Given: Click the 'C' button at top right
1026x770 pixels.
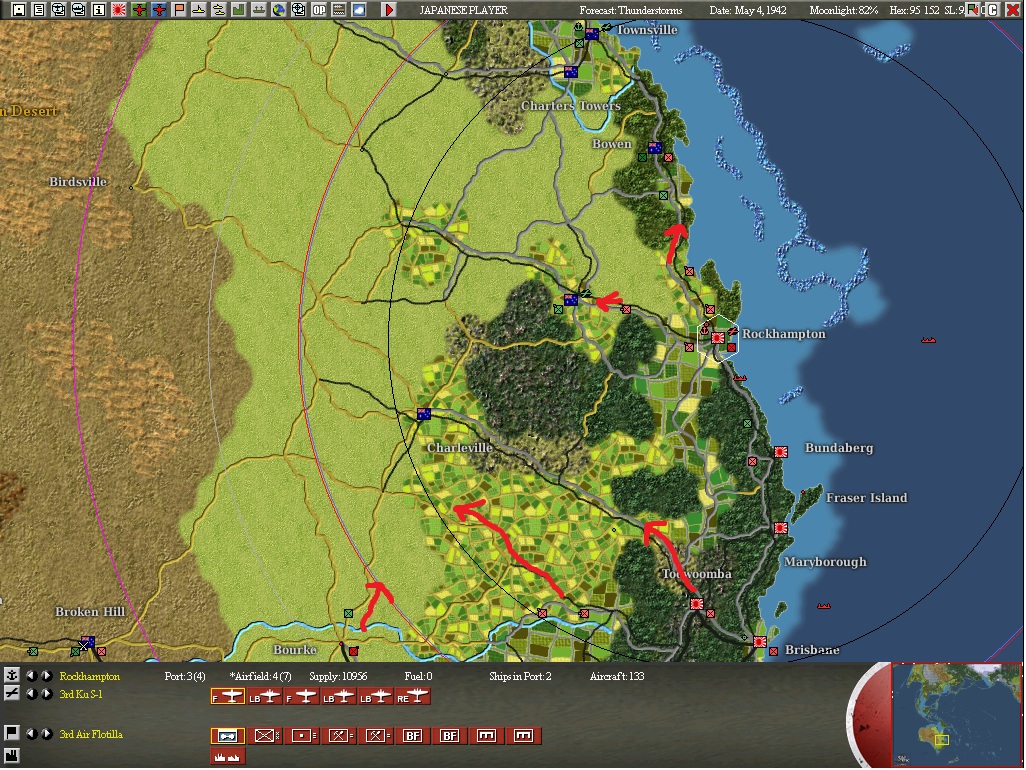Looking at the screenshot, I should pyautogui.click(x=993, y=10).
